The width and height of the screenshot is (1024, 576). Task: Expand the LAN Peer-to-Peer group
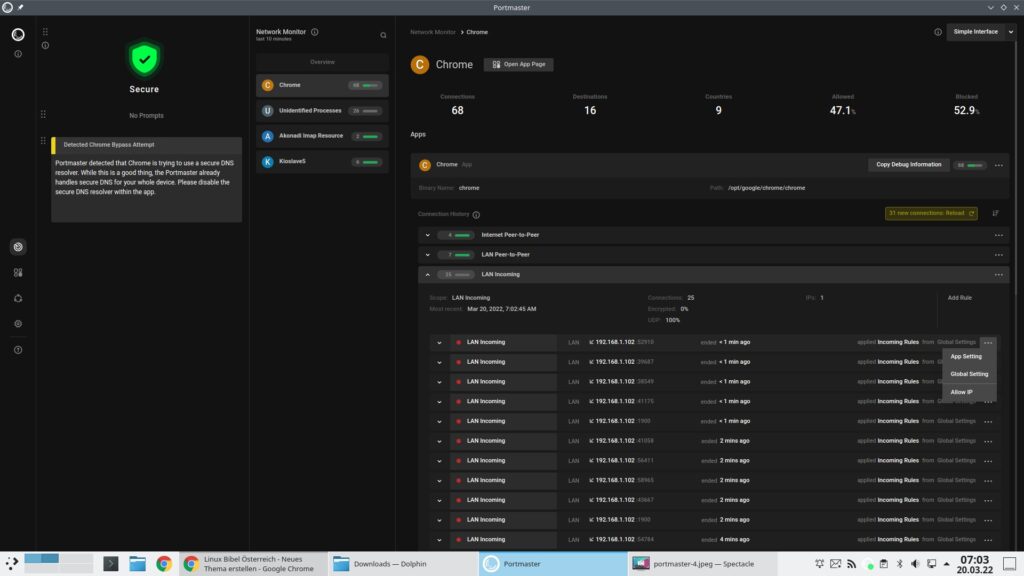pyautogui.click(x=428, y=255)
